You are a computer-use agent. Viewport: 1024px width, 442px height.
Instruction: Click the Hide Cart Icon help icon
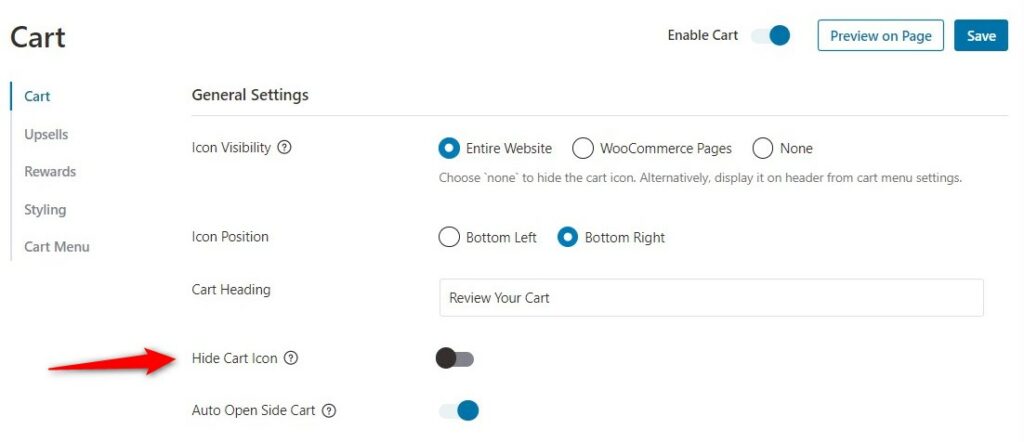point(291,358)
